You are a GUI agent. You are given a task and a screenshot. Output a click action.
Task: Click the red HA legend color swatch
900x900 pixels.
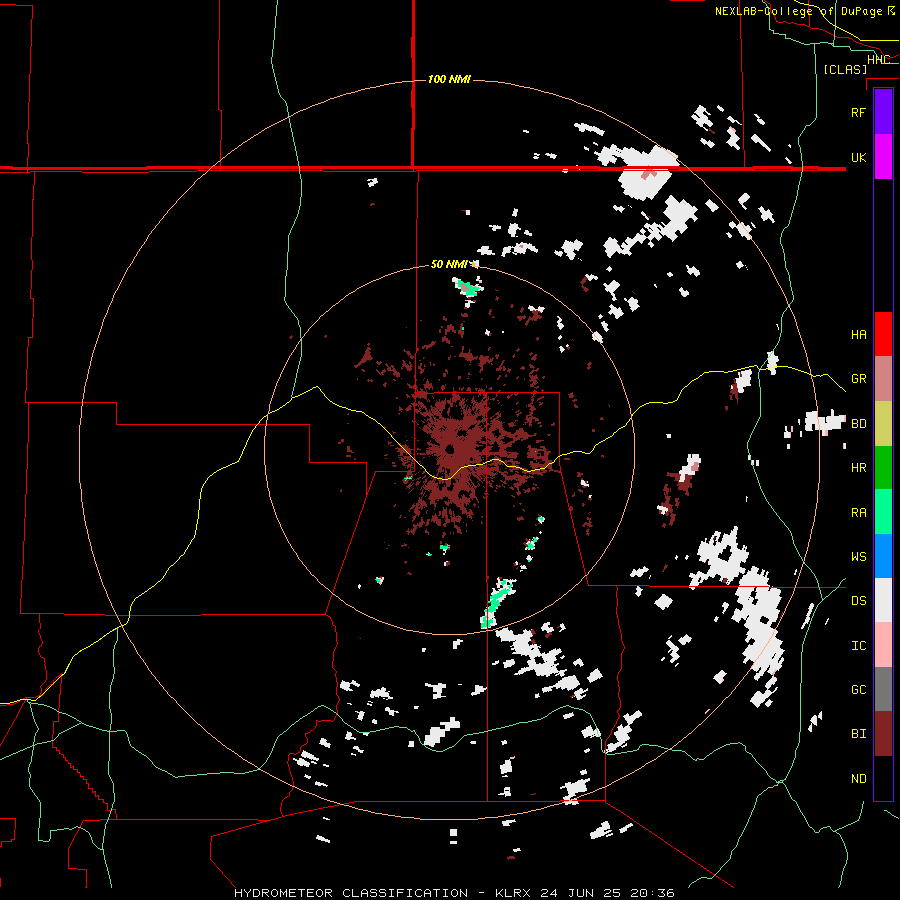(x=883, y=334)
